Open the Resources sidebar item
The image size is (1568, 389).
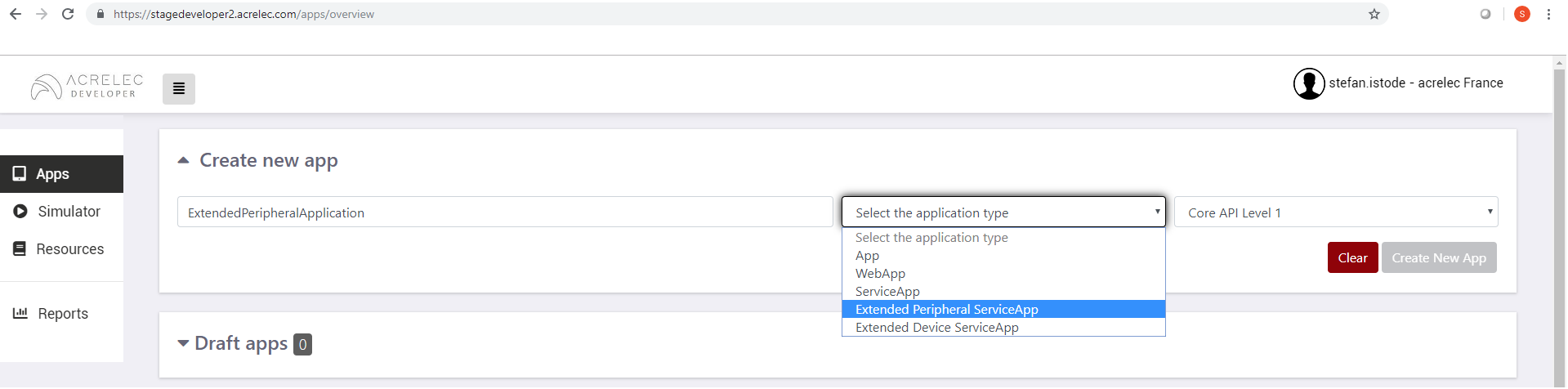pos(61,249)
